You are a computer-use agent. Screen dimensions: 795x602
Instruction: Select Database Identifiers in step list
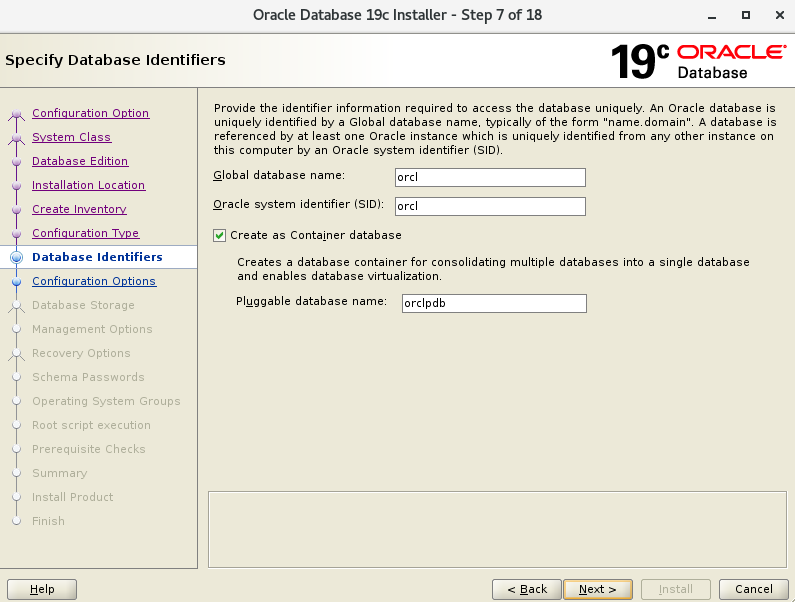pyautogui.click(x=97, y=257)
